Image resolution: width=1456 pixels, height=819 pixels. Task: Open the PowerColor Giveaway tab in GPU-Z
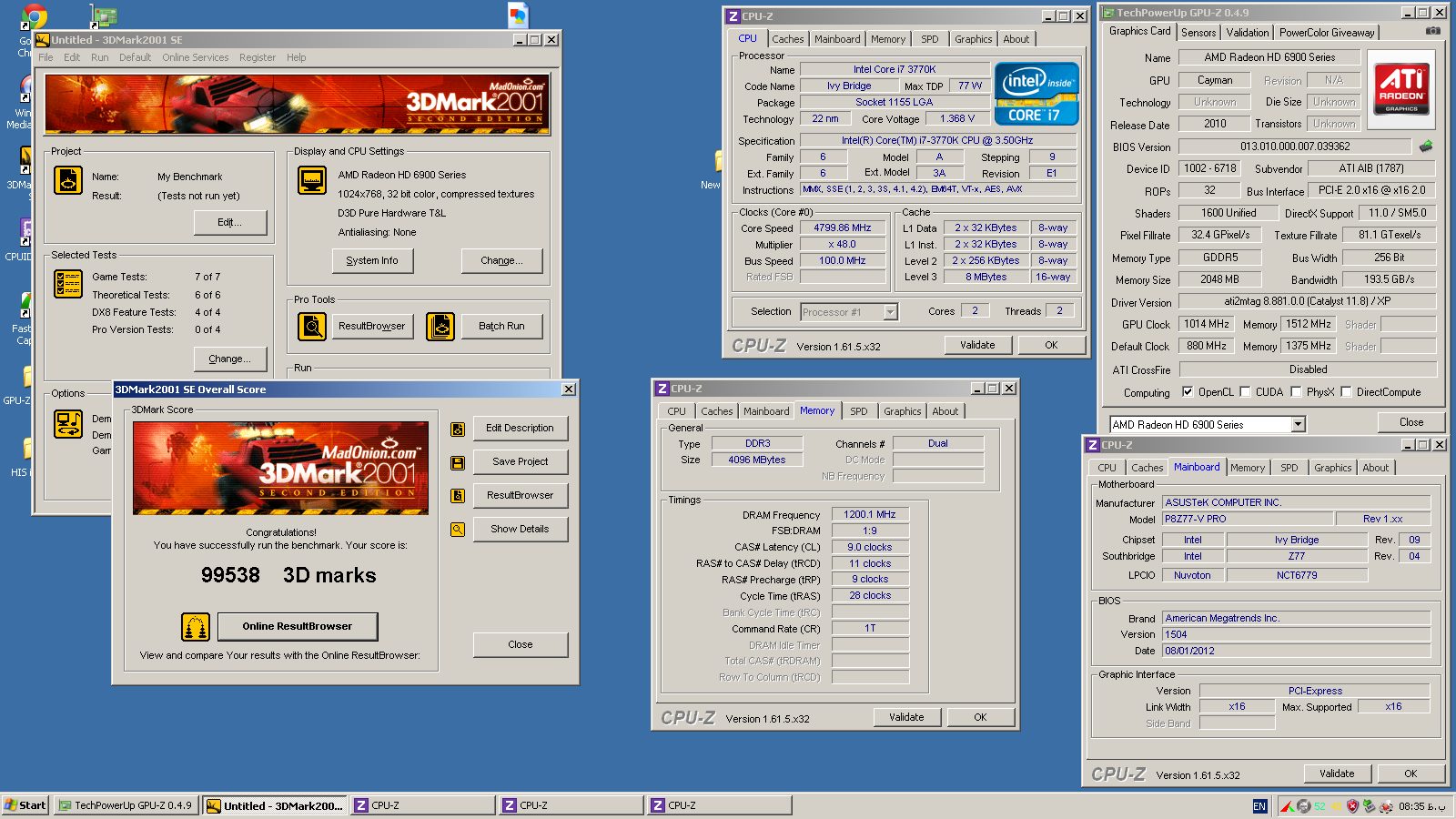(1327, 33)
